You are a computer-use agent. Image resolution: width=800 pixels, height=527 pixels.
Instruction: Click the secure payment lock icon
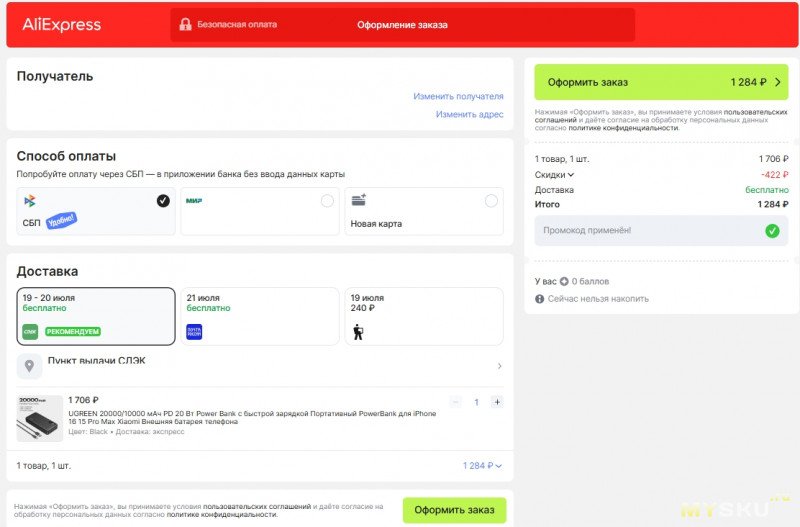pyautogui.click(x=185, y=24)
